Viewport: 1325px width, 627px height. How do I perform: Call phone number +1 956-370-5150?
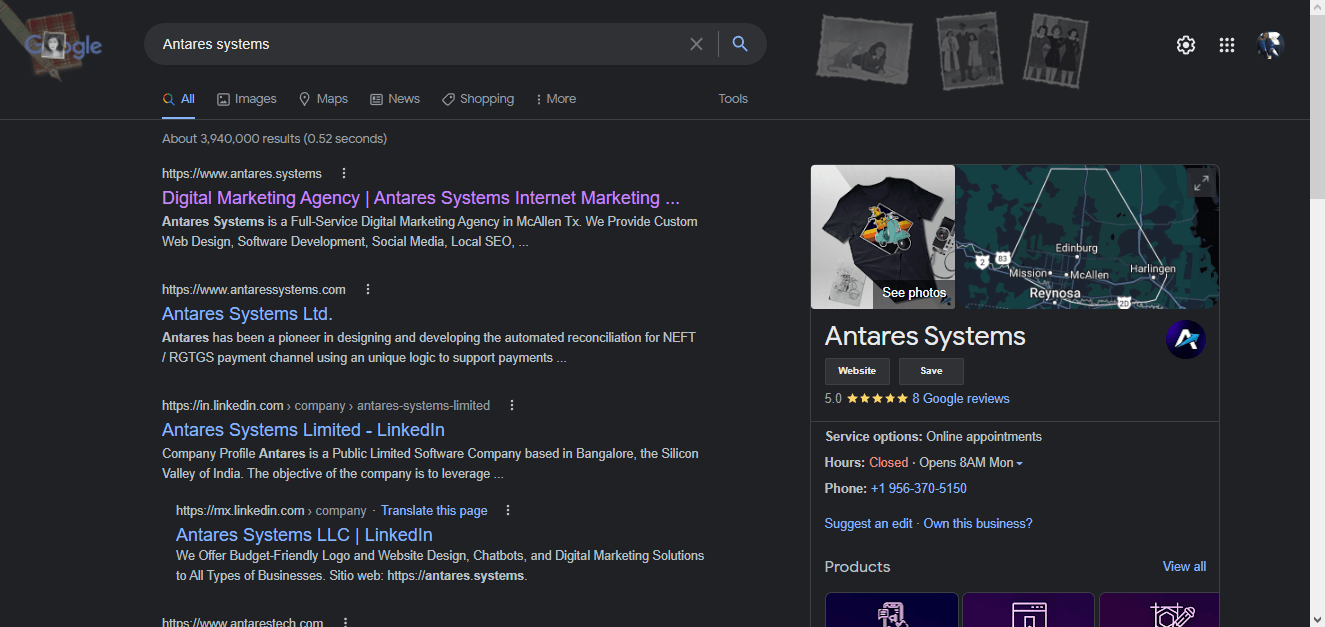tap(919, 489)
